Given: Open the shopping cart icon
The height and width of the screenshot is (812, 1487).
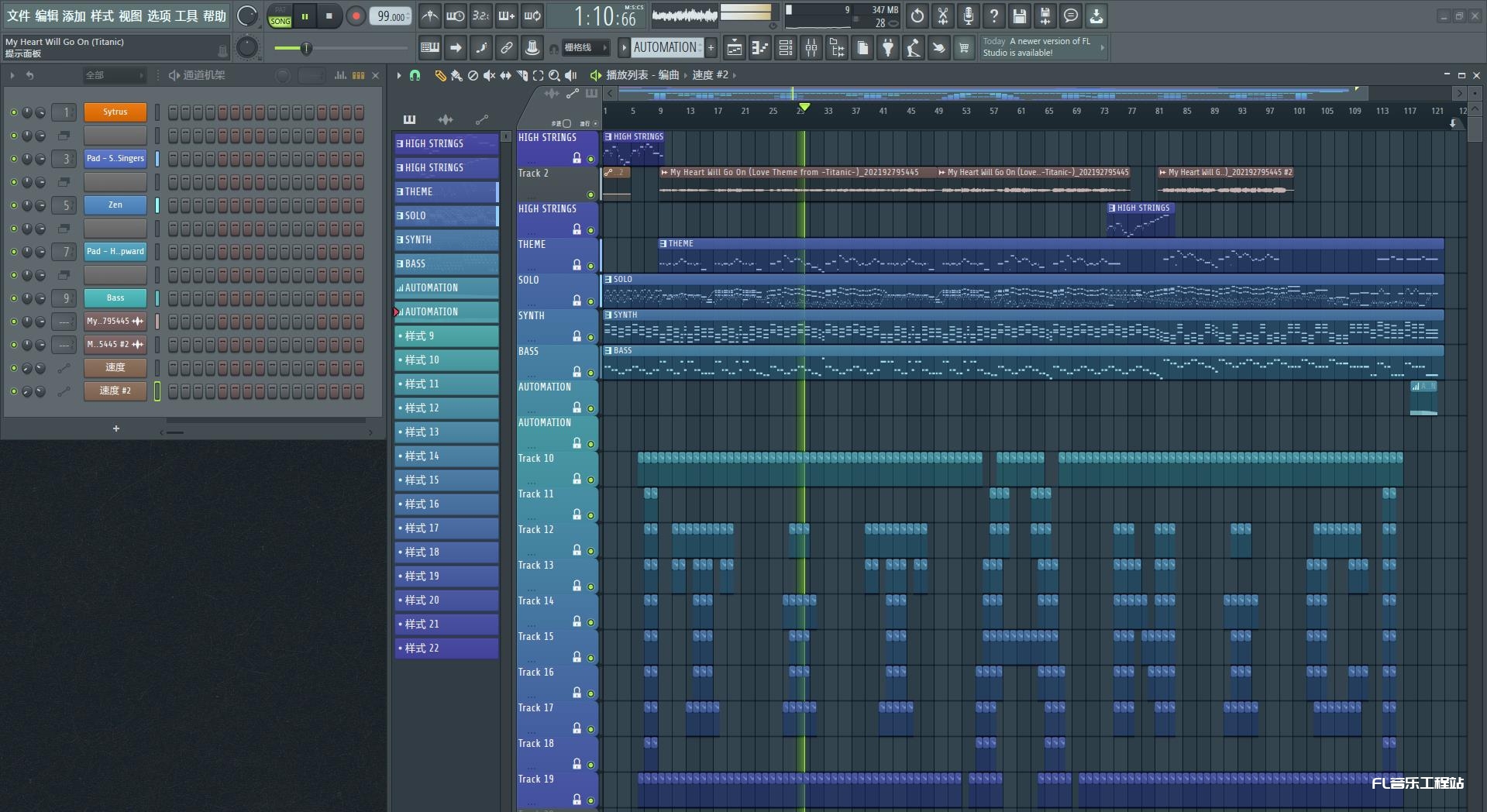Looking at the screenshot, I should pyautogui.click(x=964, y=48).
